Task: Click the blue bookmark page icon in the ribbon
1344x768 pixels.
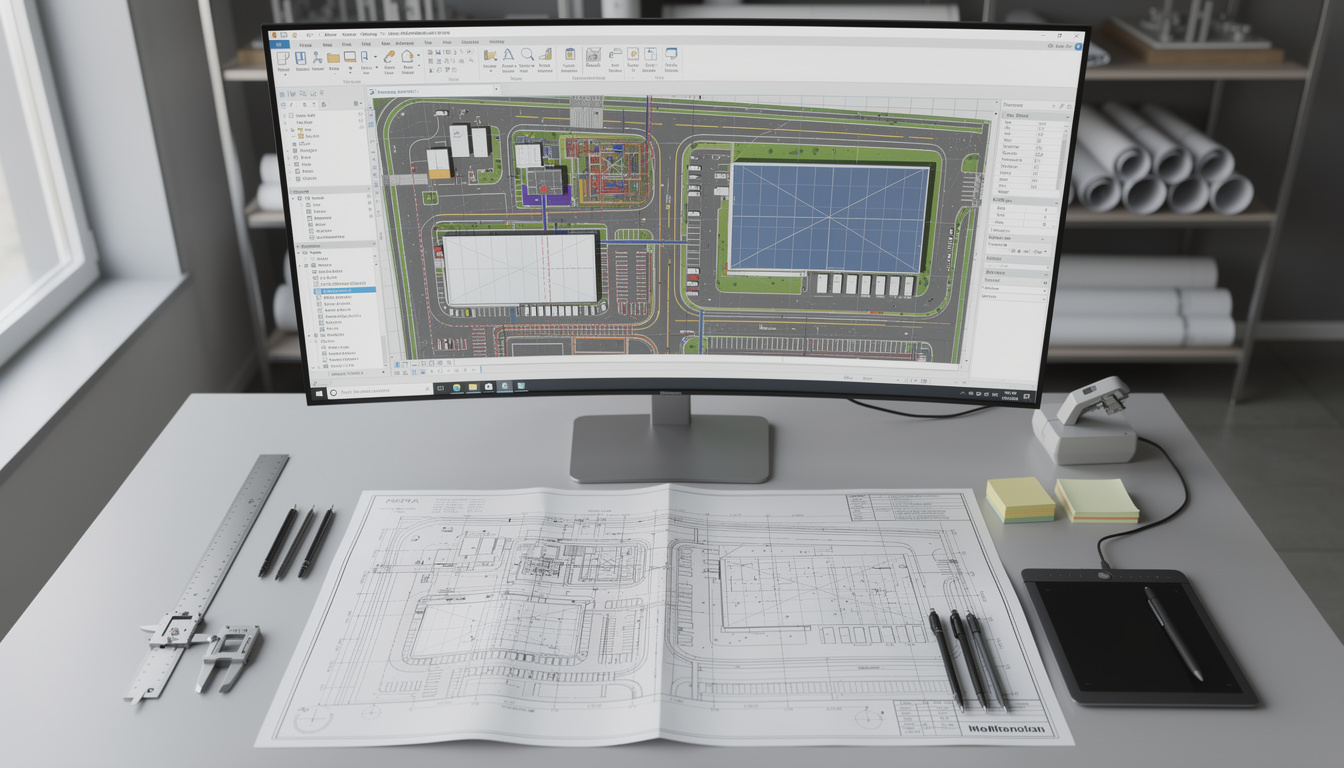Action: (364, 57)
